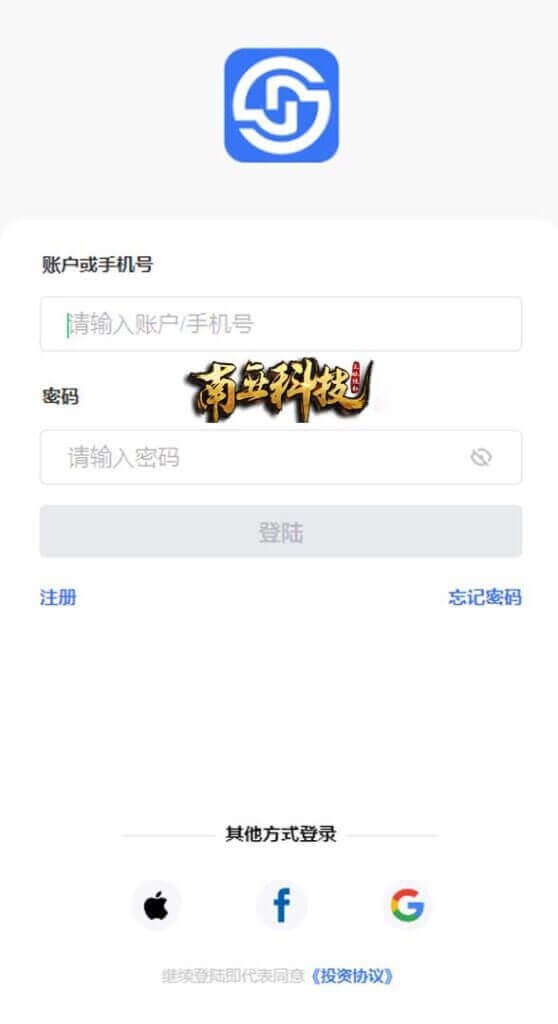The image size is (558, 1024).
Task: Open the 注册 registration link
Action: pos(58,597)
